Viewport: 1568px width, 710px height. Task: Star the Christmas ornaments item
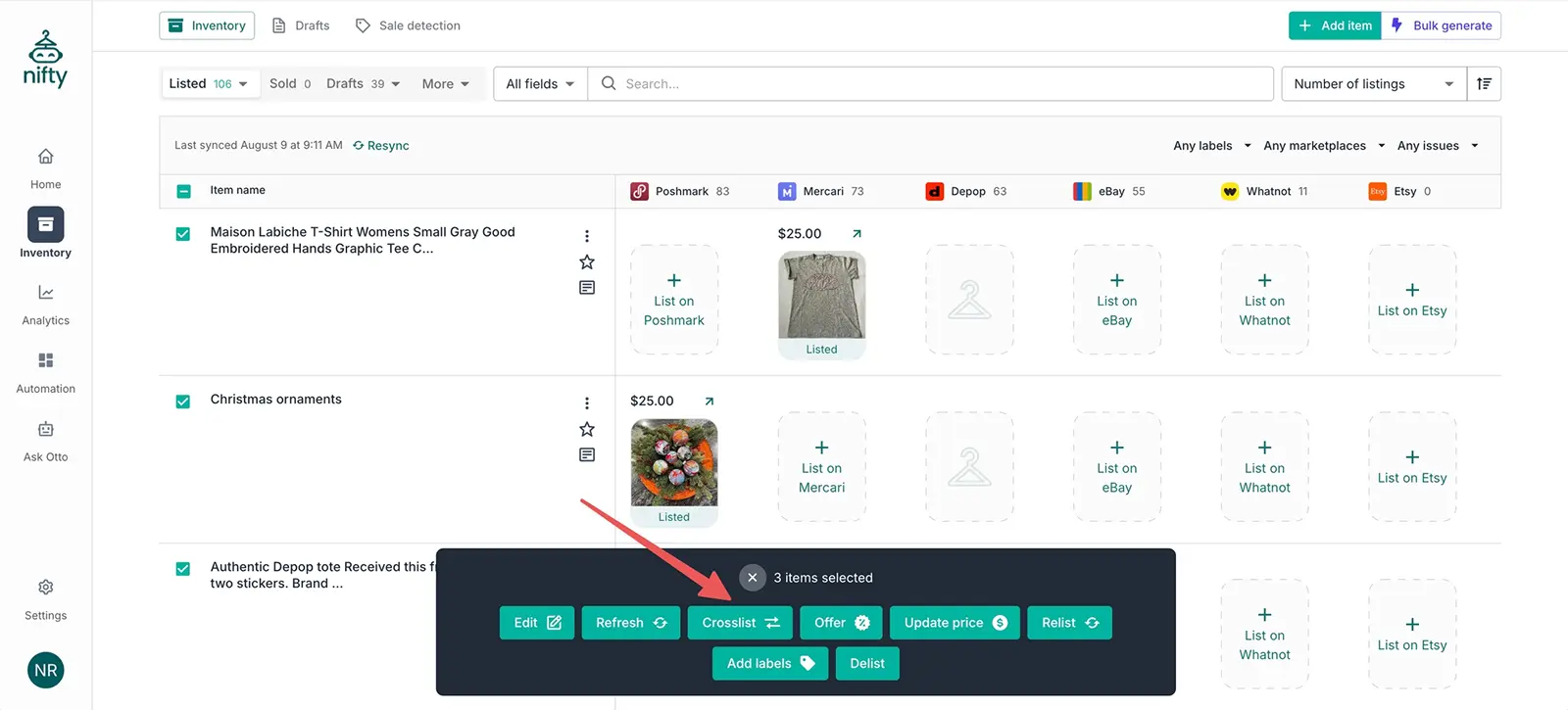(587, 430)
